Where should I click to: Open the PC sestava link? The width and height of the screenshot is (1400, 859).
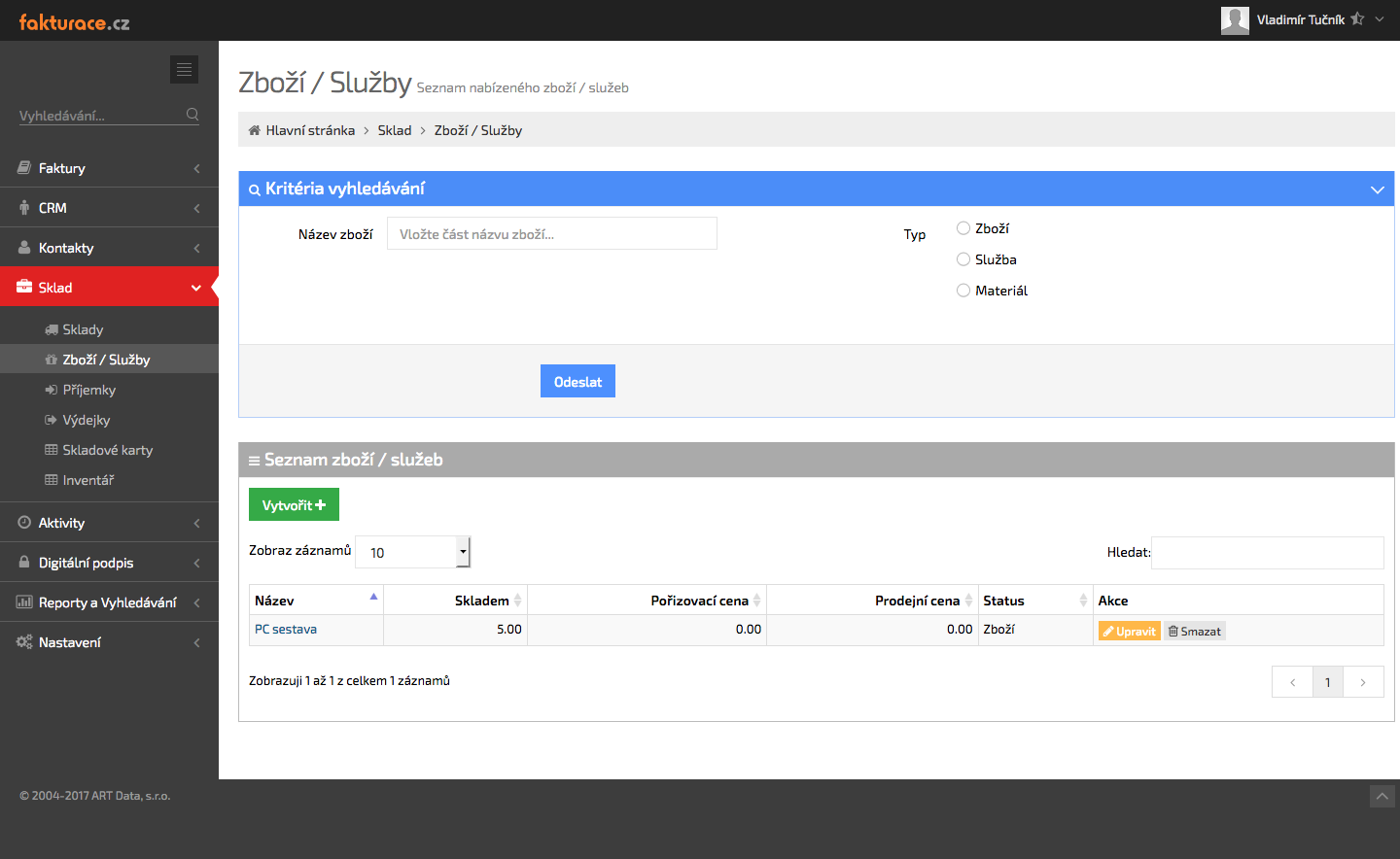[286, 629]
